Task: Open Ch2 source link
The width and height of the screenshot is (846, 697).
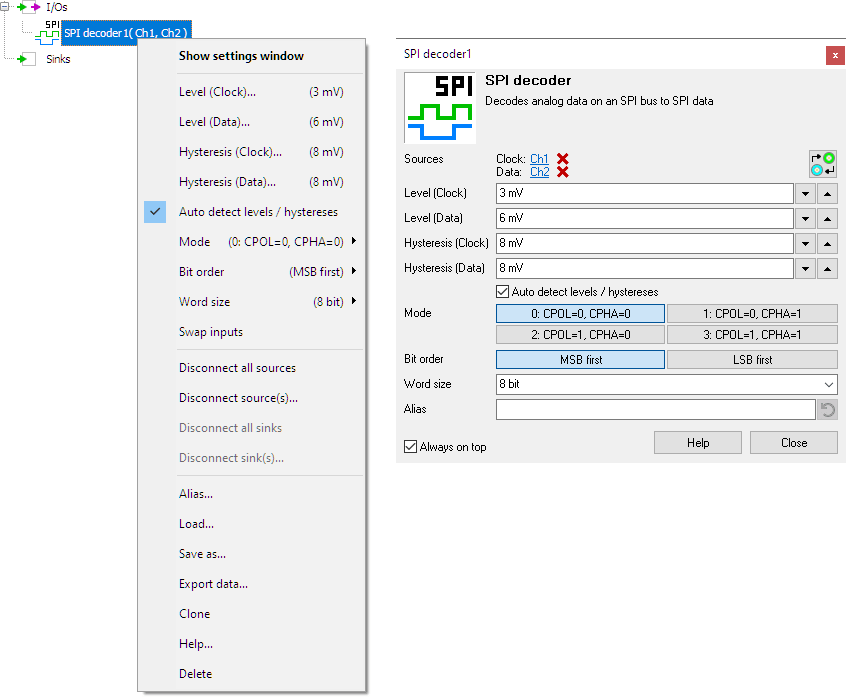Action: point(540,170)
